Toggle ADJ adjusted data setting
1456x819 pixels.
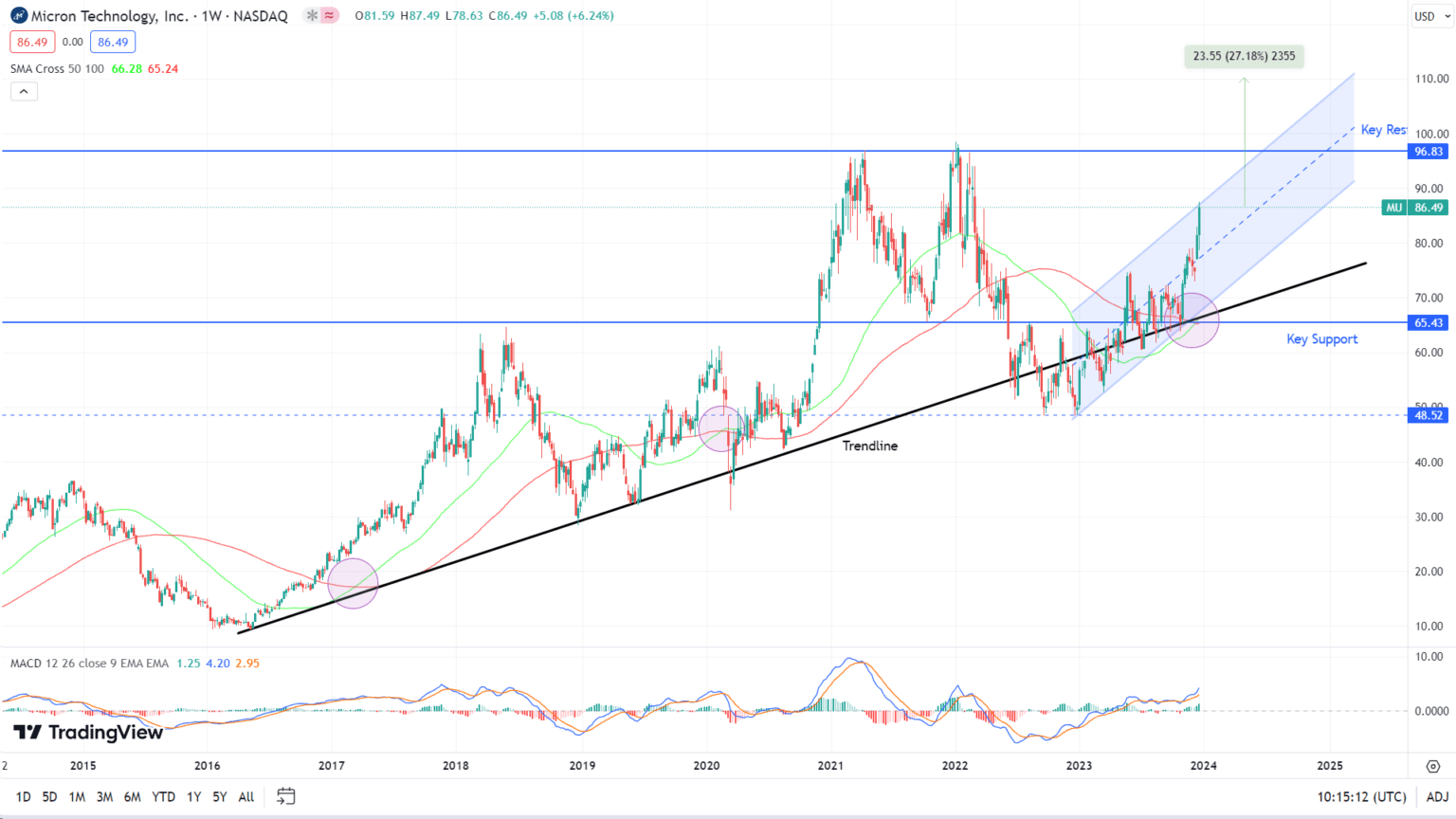pyautogui.click(x=1437, y=797)
